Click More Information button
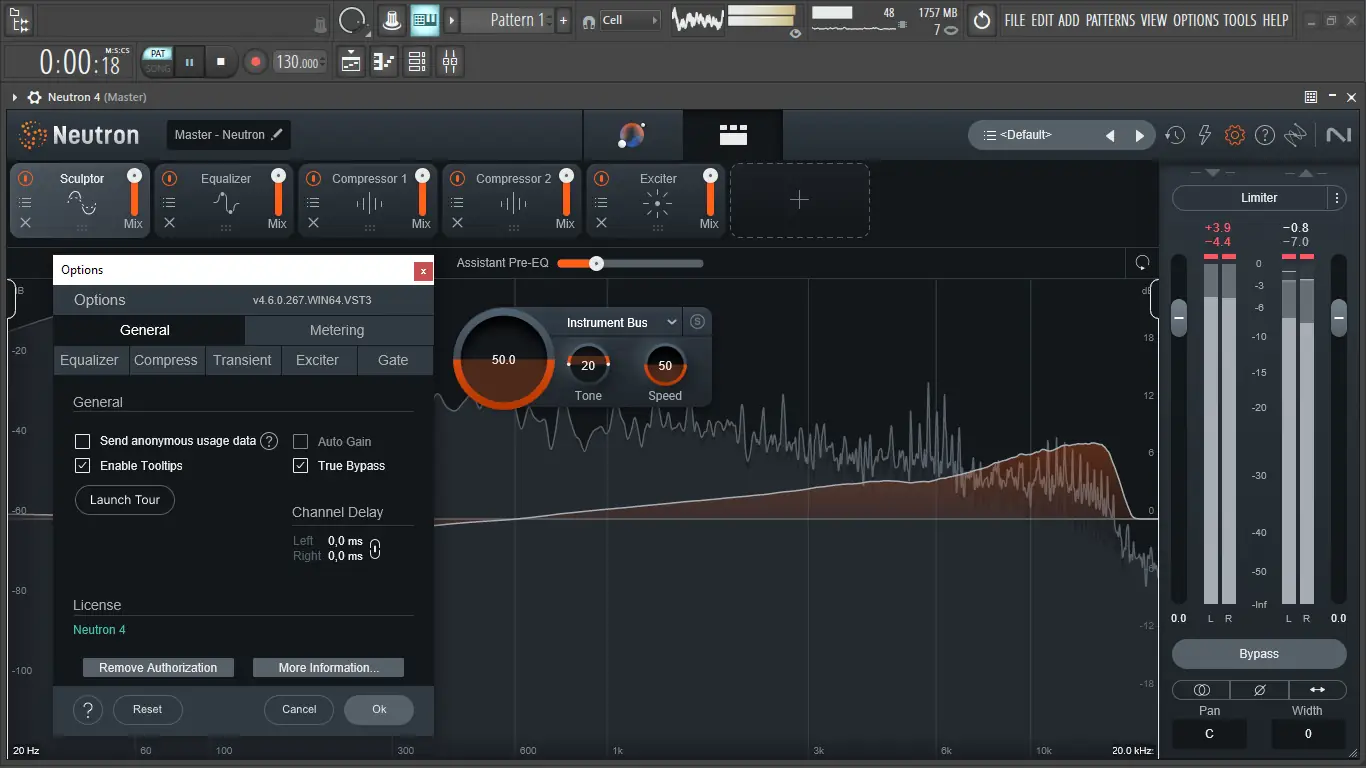The width and height of the screenshot is (1366, 768). pos(329,668)
